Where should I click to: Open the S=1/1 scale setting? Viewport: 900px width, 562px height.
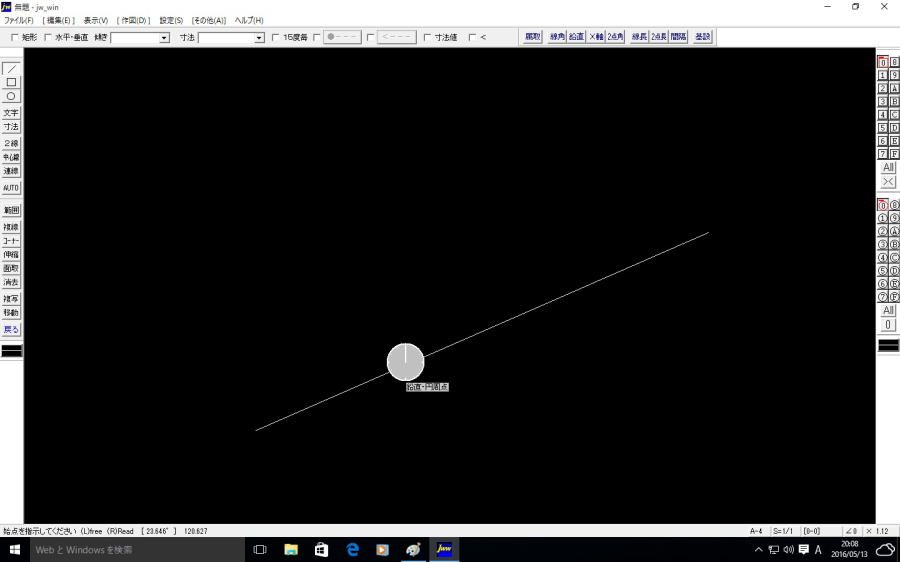point(783,531)
